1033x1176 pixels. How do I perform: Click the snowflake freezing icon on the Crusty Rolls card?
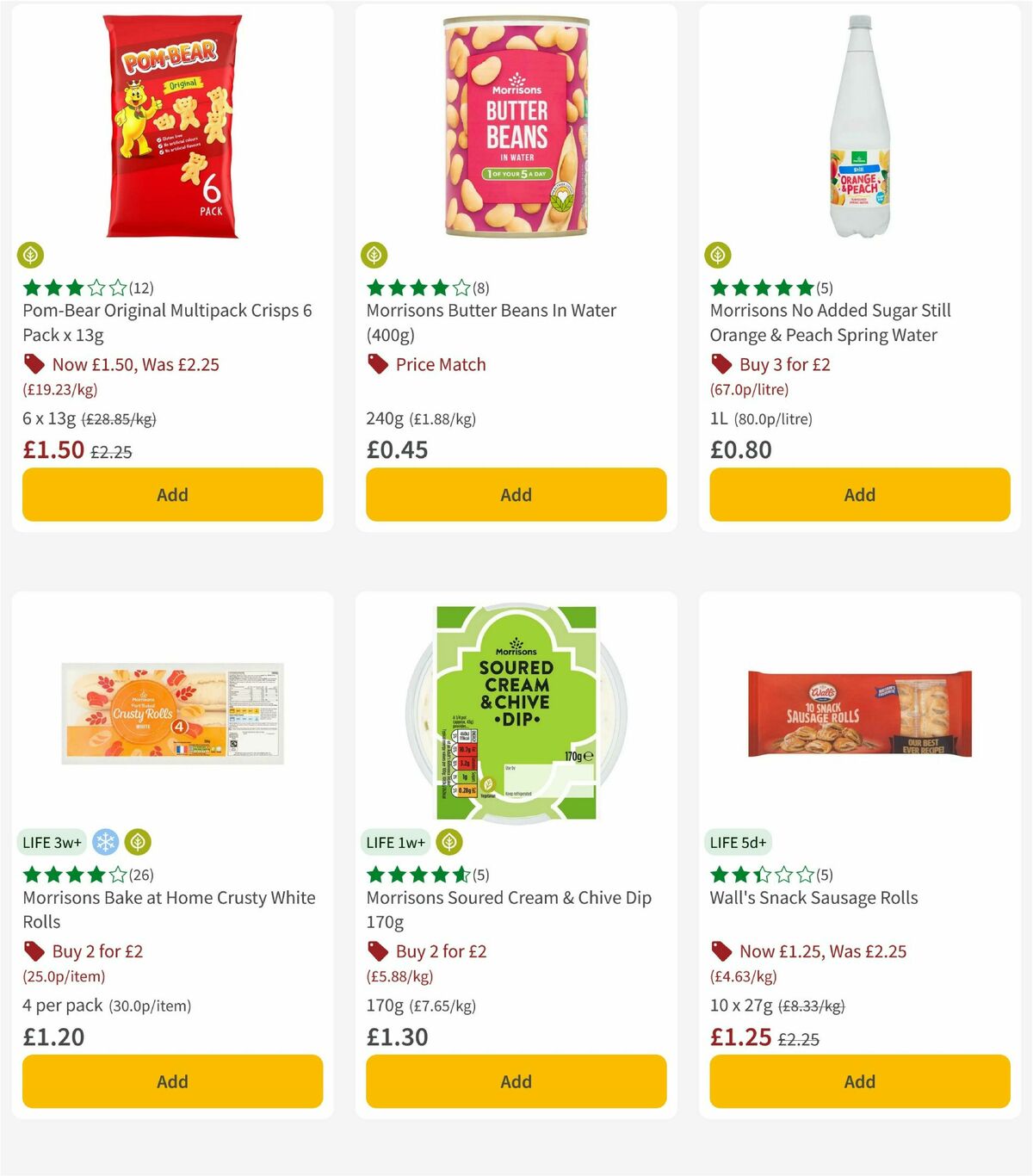click(105, 842)
